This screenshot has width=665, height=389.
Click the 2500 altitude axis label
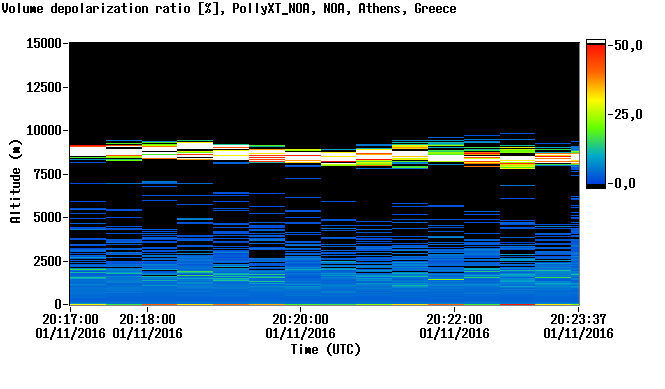48,261
